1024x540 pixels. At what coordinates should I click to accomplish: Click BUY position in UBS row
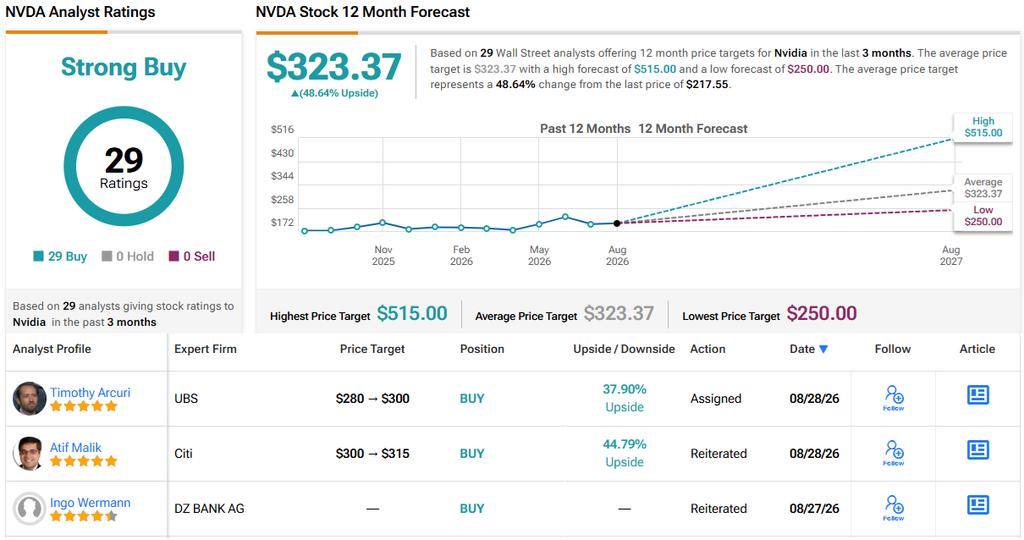click(x=472, y=398)
